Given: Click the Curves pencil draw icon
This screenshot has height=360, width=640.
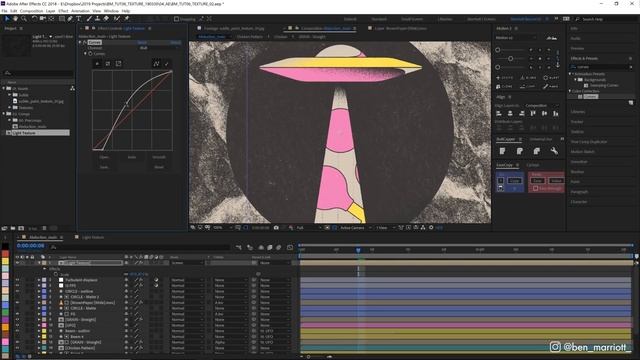Looking at the screenshot, I should coord(167,63).
